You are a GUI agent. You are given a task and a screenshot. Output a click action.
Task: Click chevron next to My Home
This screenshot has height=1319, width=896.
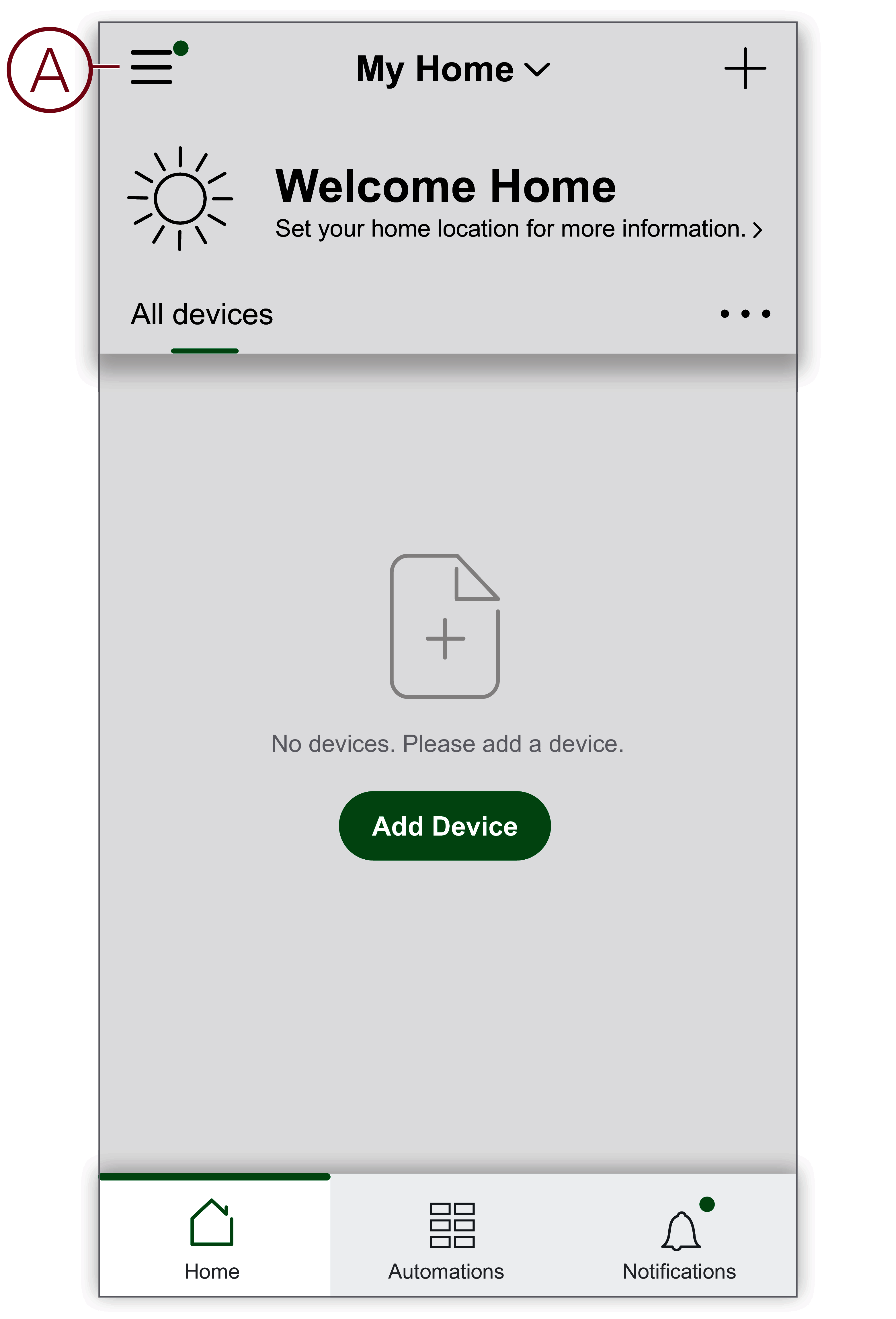[536, 70]
